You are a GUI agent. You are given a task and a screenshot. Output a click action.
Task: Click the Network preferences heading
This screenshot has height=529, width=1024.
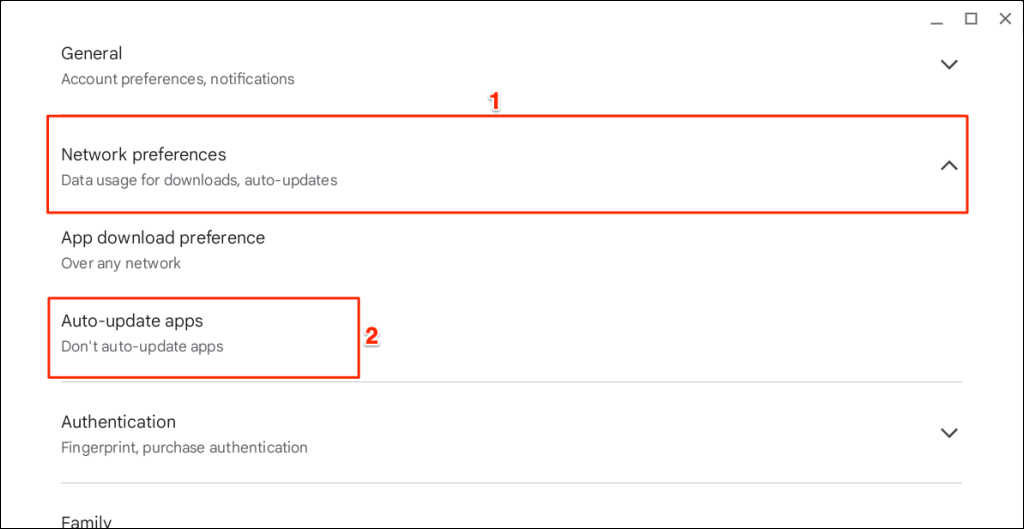[144, 154]
